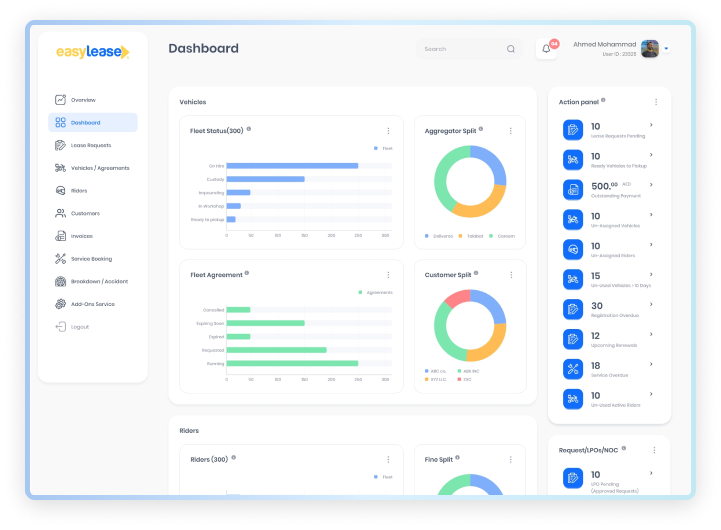Toggle the Fleet legend in Fleet Status
The width and height of the screenshot is (721, 530).
(383, 148)
